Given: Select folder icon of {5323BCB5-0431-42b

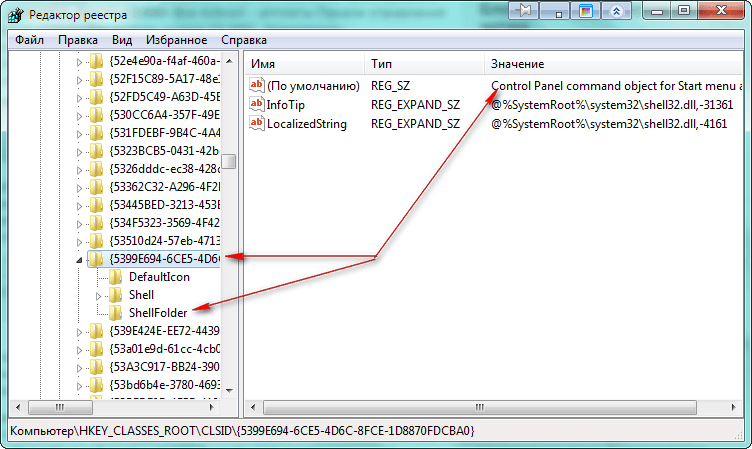Looking at the screenshot, I should tap(96, 151).
